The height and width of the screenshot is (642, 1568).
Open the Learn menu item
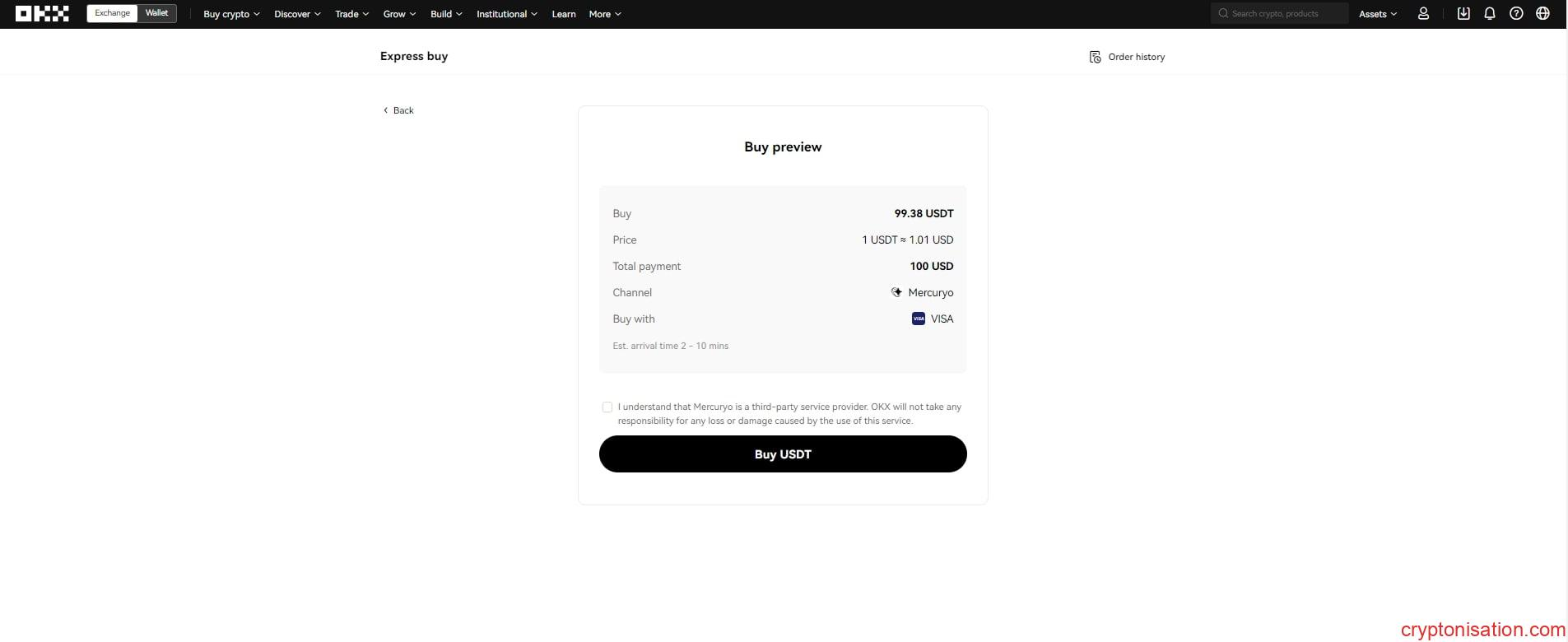564,14
